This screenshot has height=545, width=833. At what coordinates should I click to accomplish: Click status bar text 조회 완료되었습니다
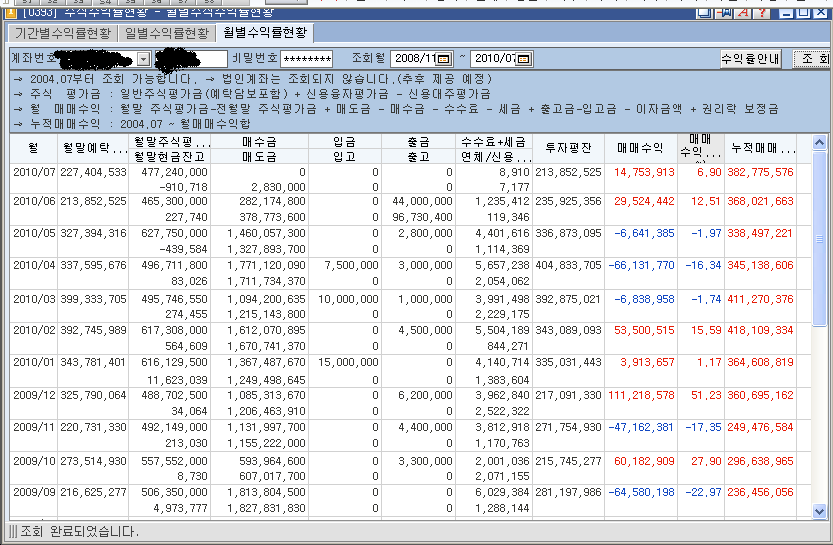click(79, 531)
